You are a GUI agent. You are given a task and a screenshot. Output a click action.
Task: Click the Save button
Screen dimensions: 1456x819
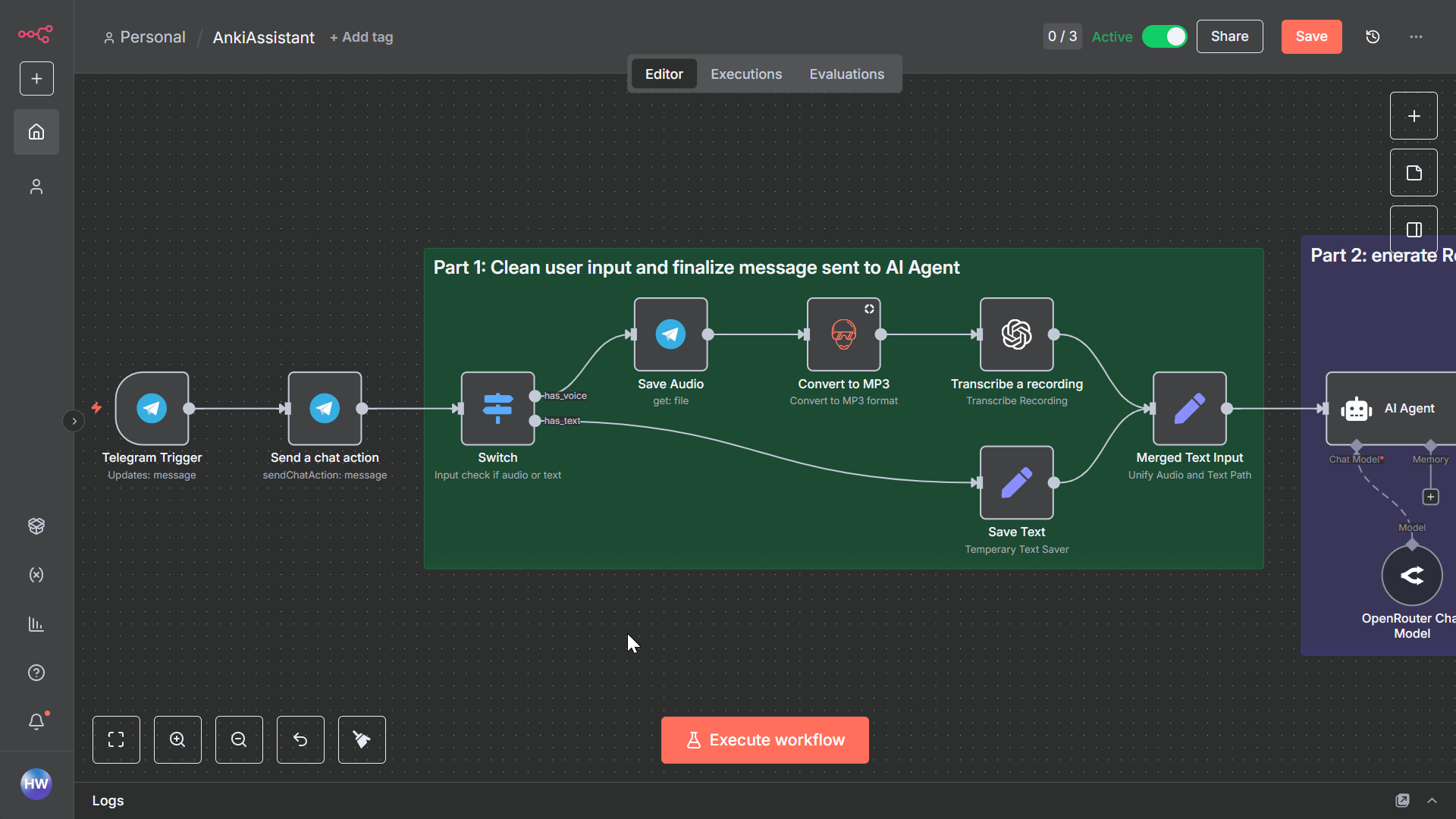coord(1311,36)
